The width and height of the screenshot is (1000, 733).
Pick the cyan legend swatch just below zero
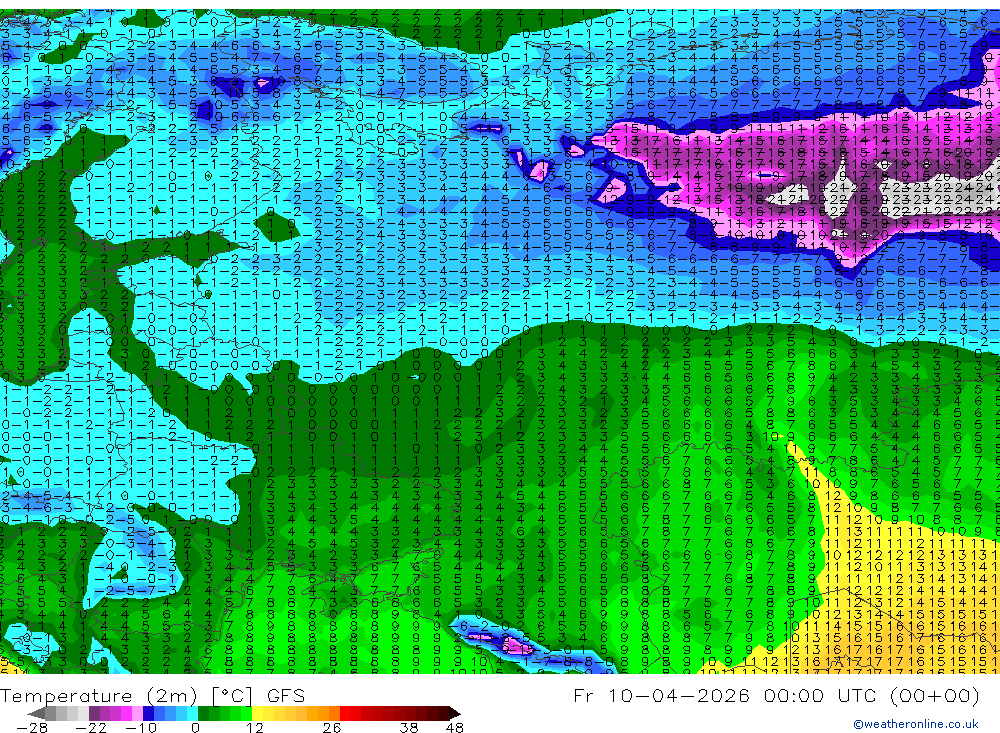click(x=193, y=713)
